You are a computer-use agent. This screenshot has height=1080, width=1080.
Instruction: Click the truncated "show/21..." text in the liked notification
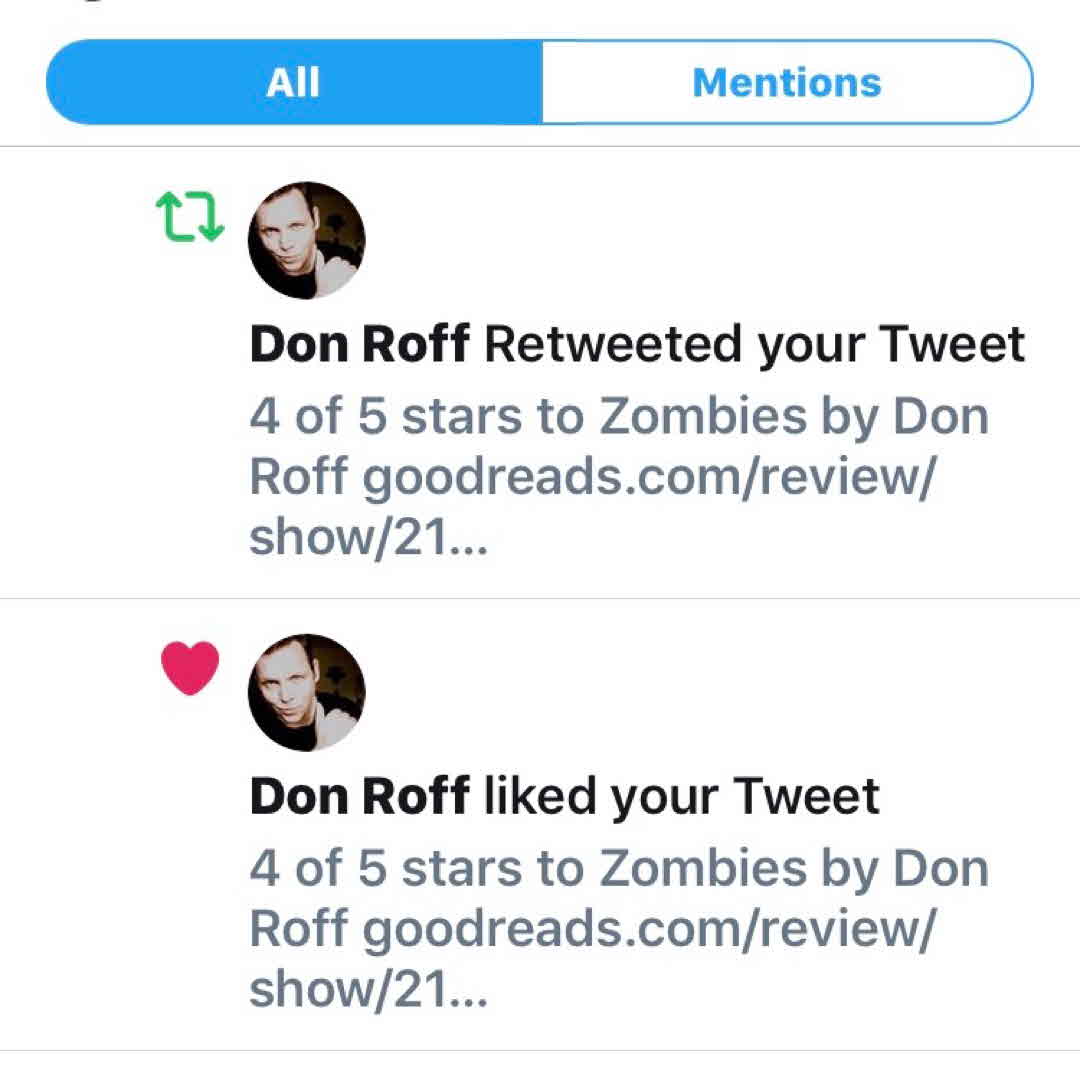[367, 991]
